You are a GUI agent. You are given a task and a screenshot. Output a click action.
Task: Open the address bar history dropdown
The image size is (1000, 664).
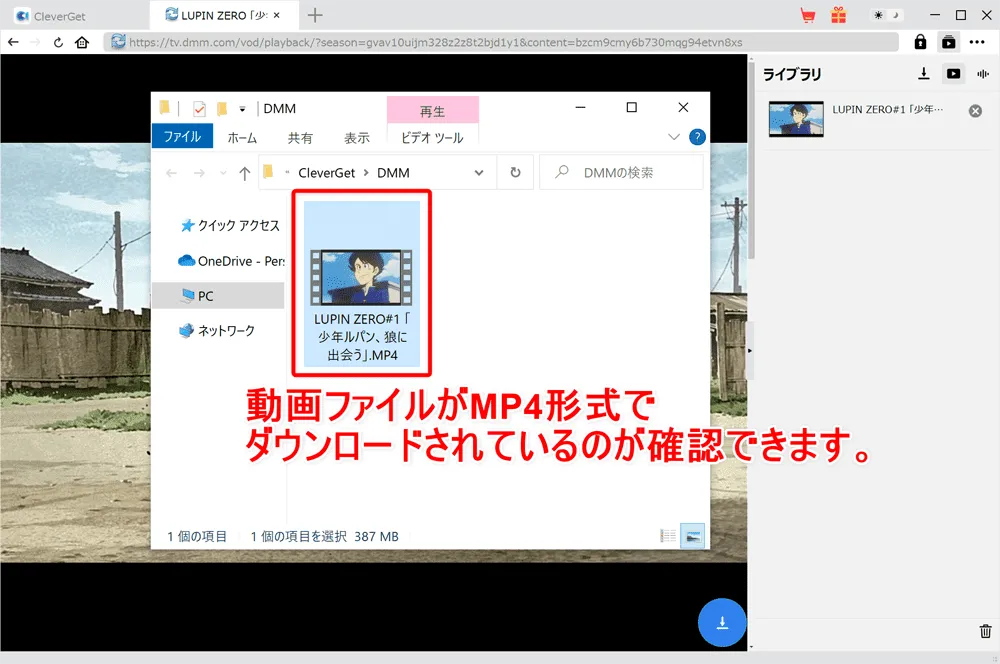(479, 173)
